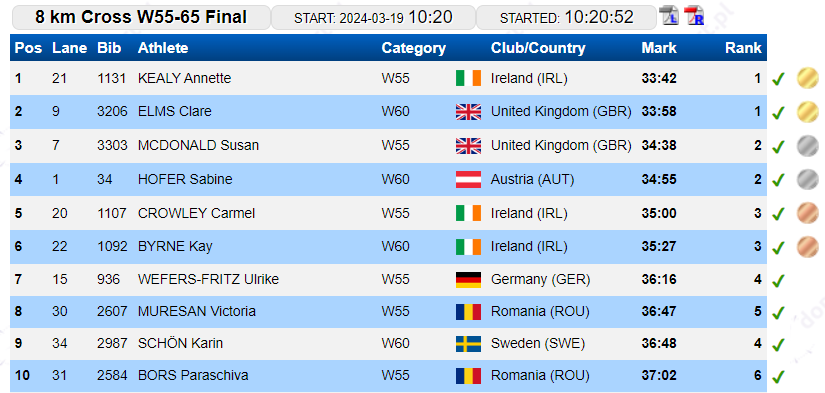The image size is (825, 393).
Task: Sort by the Mark column header
Action: click(x=659, y=48)
